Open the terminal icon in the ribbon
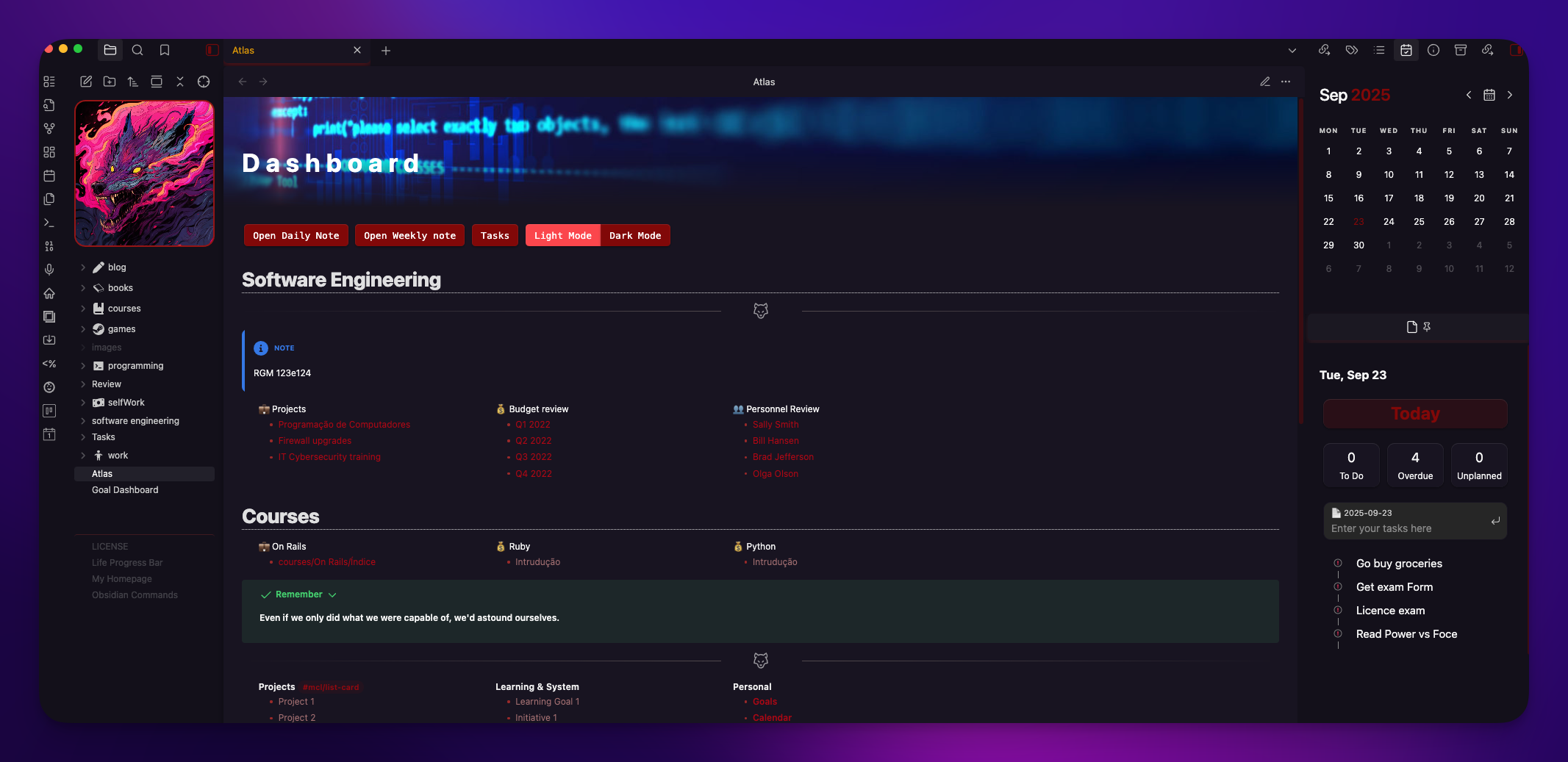 pyautogui.click(x=49, y=223)
